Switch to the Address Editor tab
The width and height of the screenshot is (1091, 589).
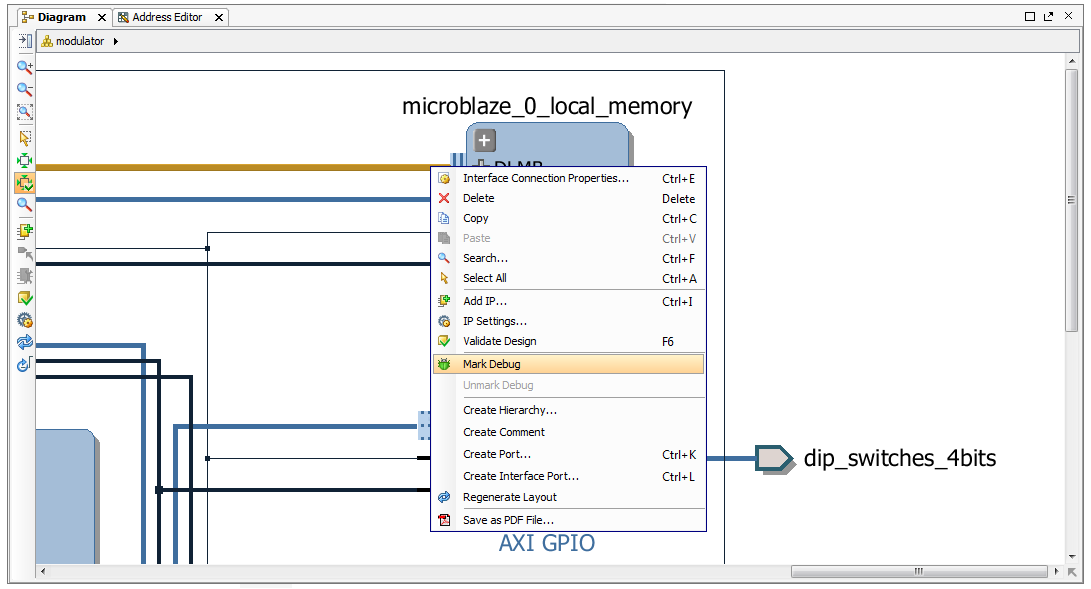click(167, 17)
